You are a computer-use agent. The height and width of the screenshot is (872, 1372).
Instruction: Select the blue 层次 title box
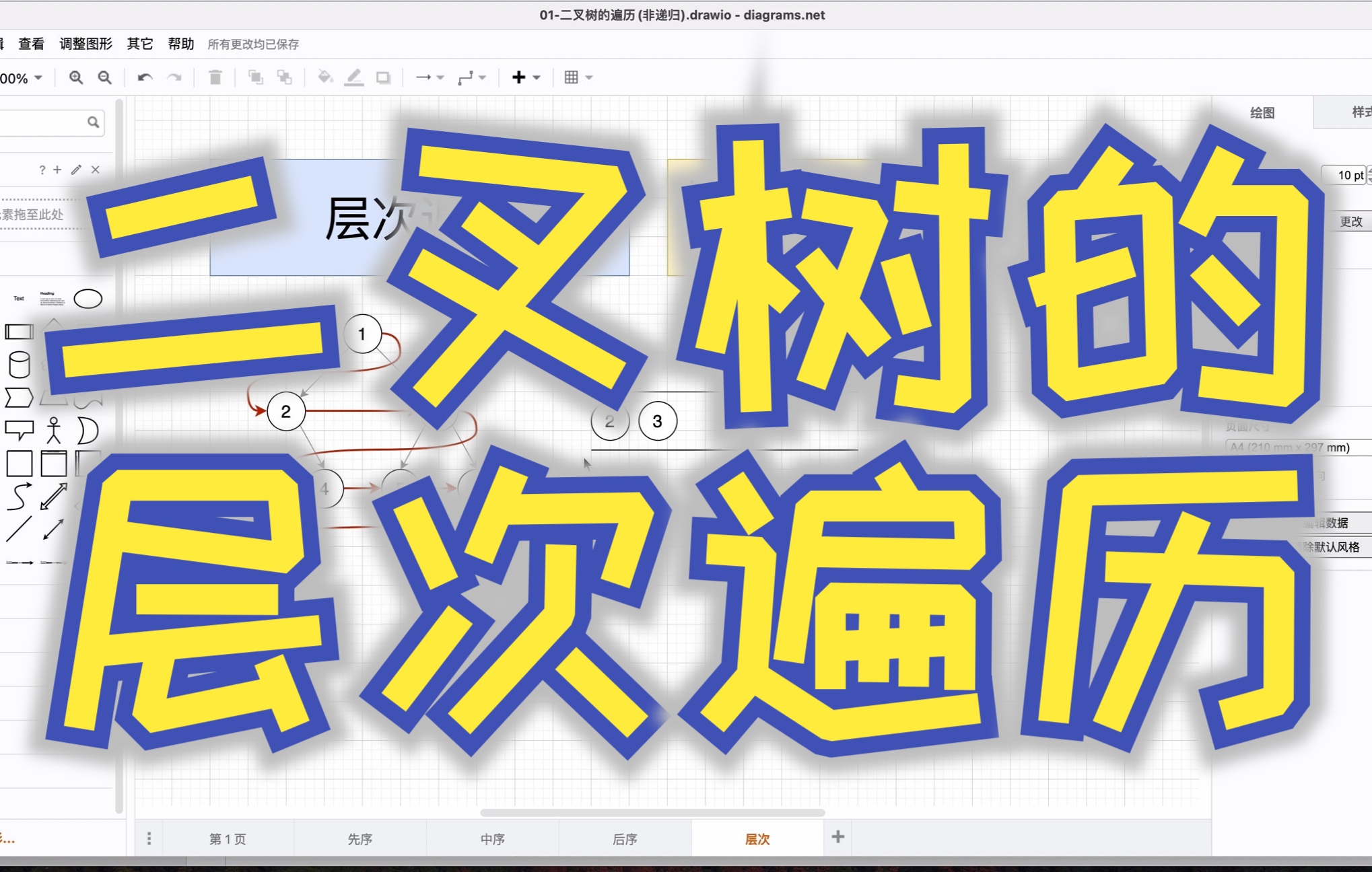(x=419, y=217)
